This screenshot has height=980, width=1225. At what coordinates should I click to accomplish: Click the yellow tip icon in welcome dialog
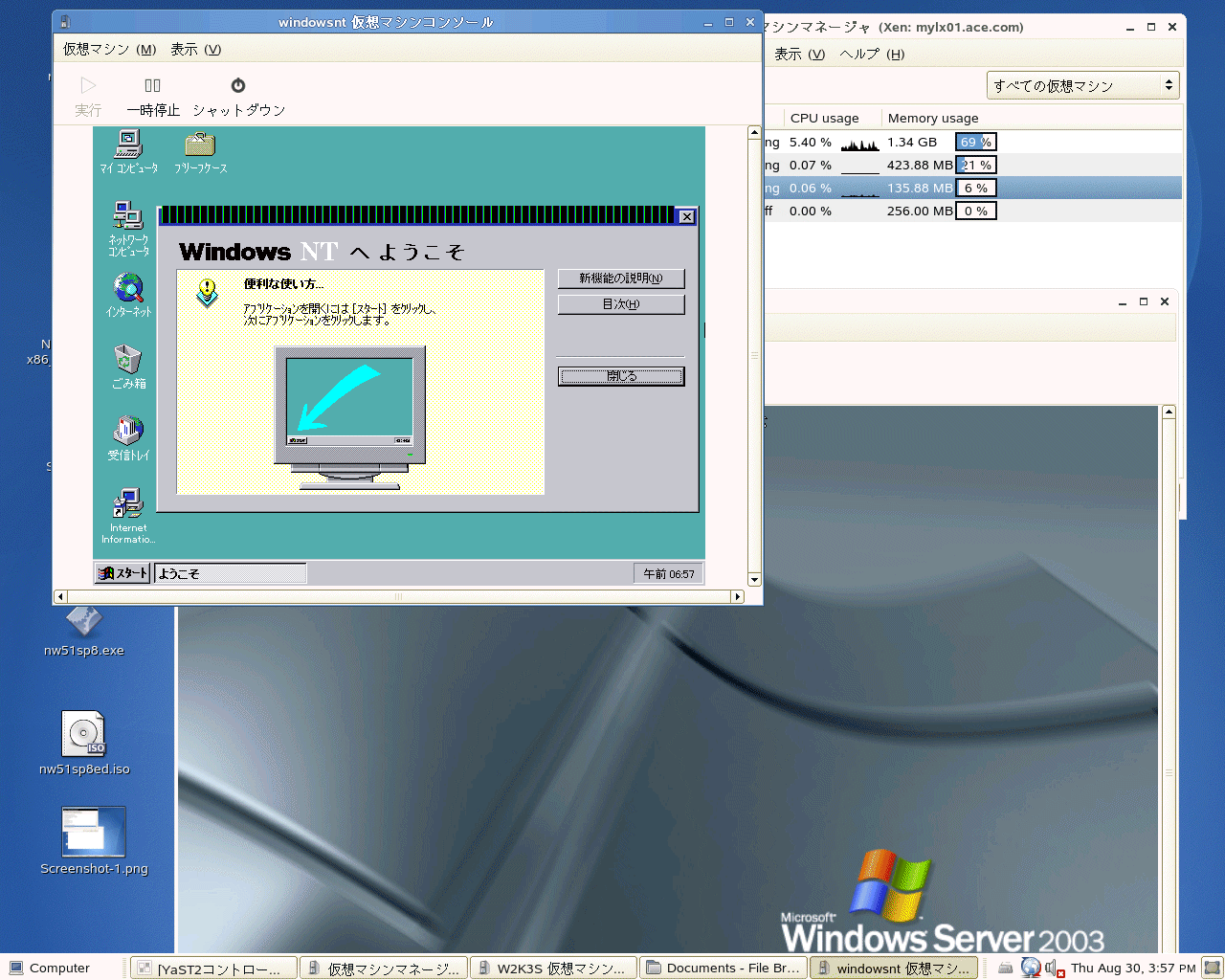pos(207,292)
